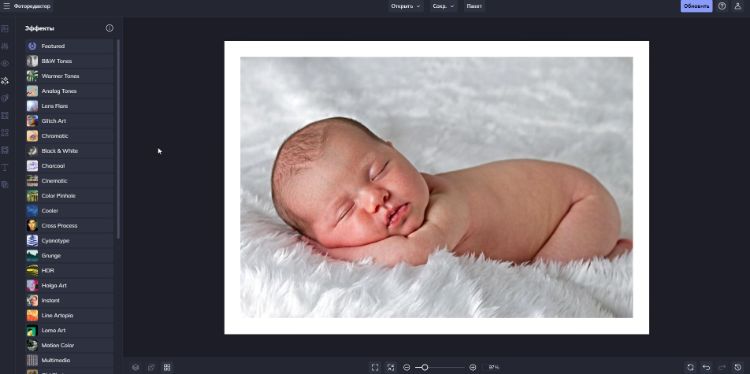The height and width of the screenshot is (374, 750).
Task: Open the Featured effects category
Action: click(69, 46)
